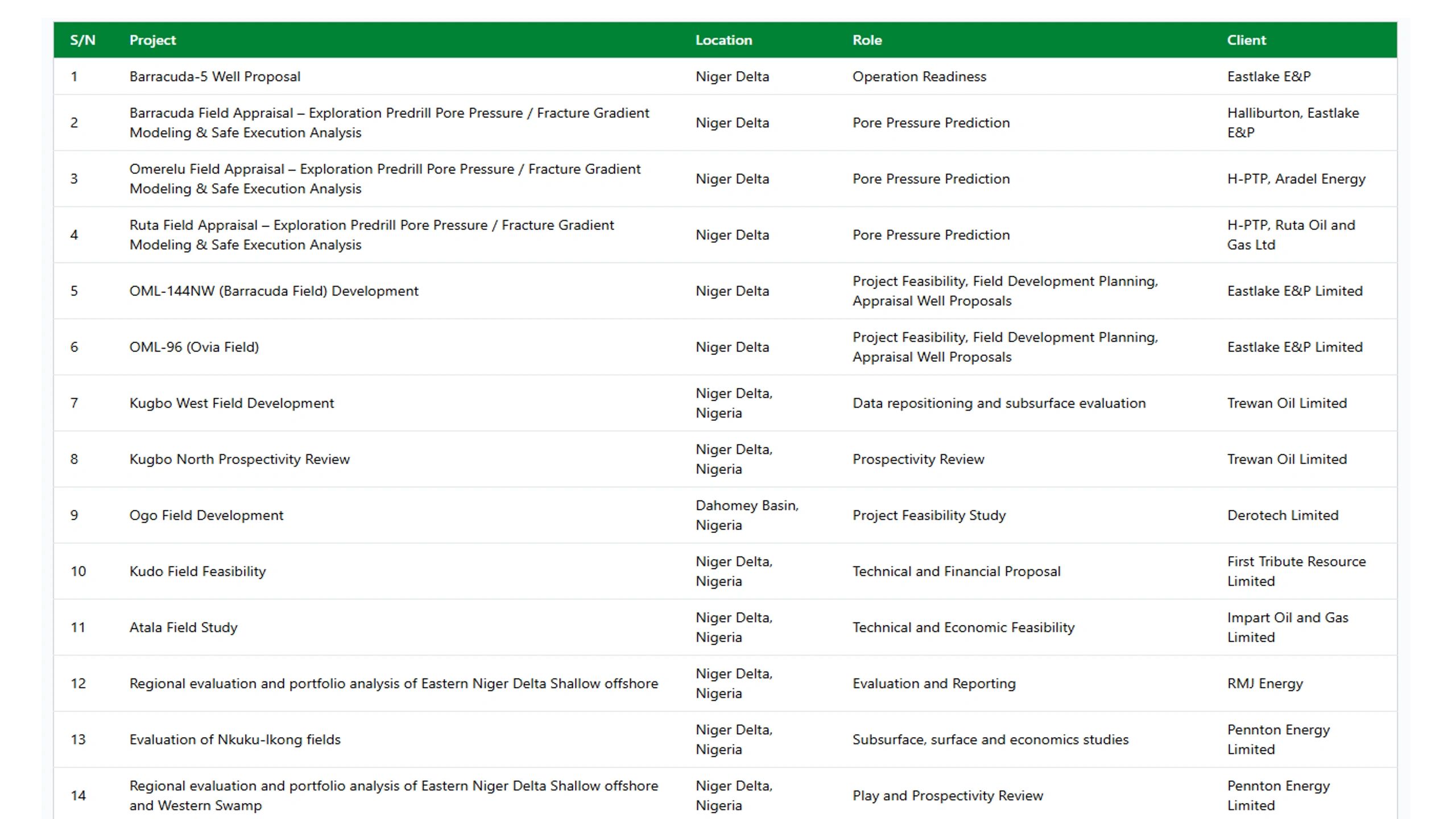Click the Niger Delta location in row 1
Viewport: 1456px width, 819px height.
pos(732,76)
